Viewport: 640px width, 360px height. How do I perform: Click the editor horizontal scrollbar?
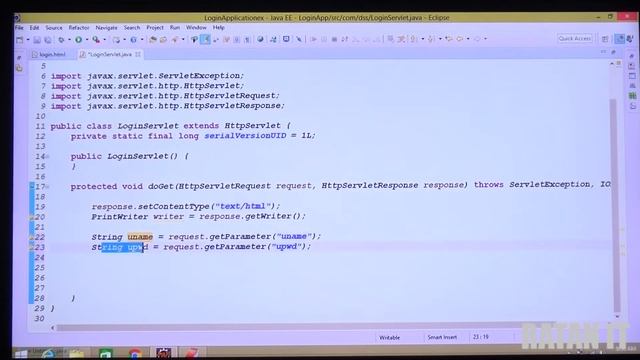coord(306,327)
